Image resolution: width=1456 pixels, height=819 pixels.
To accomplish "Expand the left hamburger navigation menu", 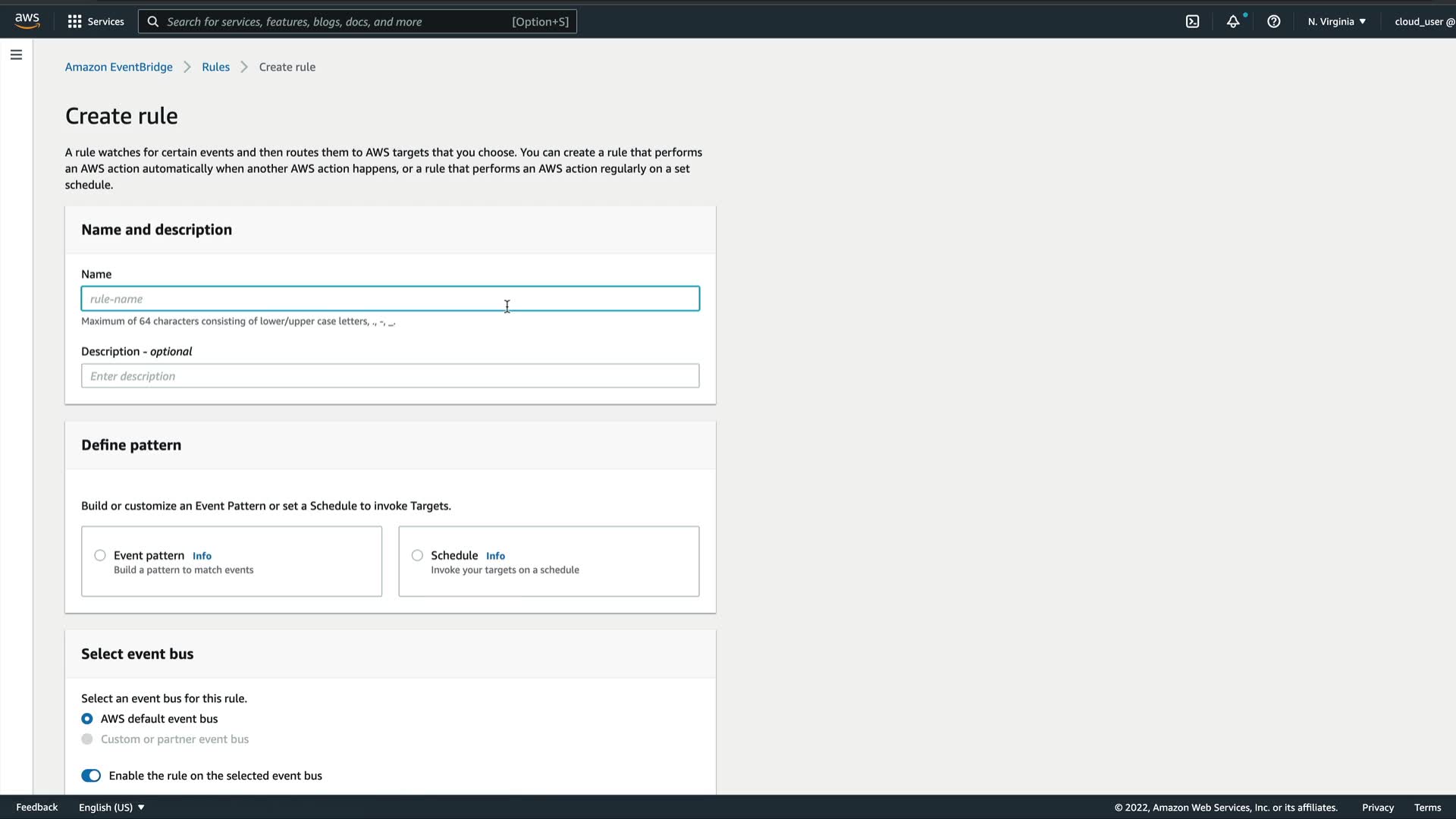I will [16, 55].
